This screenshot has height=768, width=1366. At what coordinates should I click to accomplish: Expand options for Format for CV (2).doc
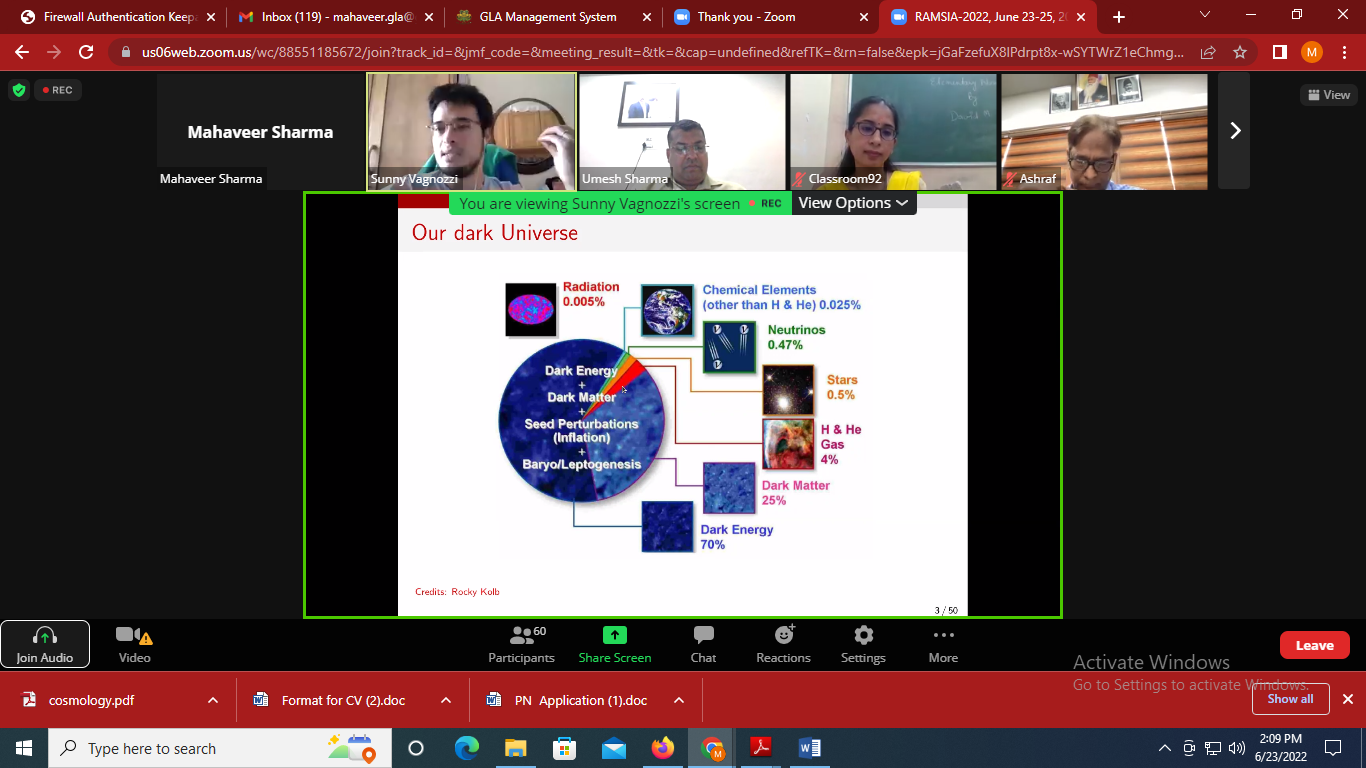[x=445, y=700]
